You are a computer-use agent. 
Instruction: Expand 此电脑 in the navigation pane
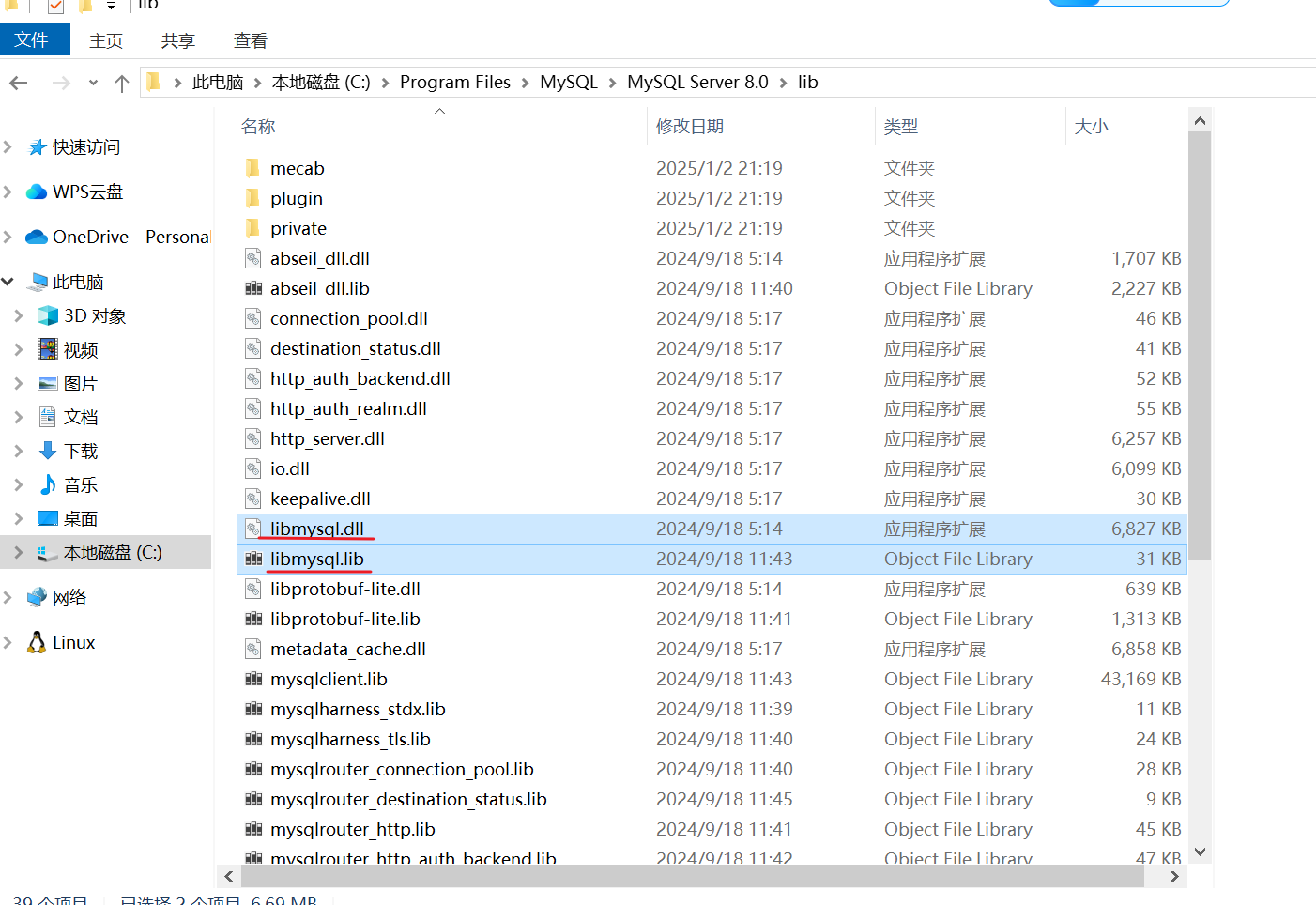tap(8, 282)
